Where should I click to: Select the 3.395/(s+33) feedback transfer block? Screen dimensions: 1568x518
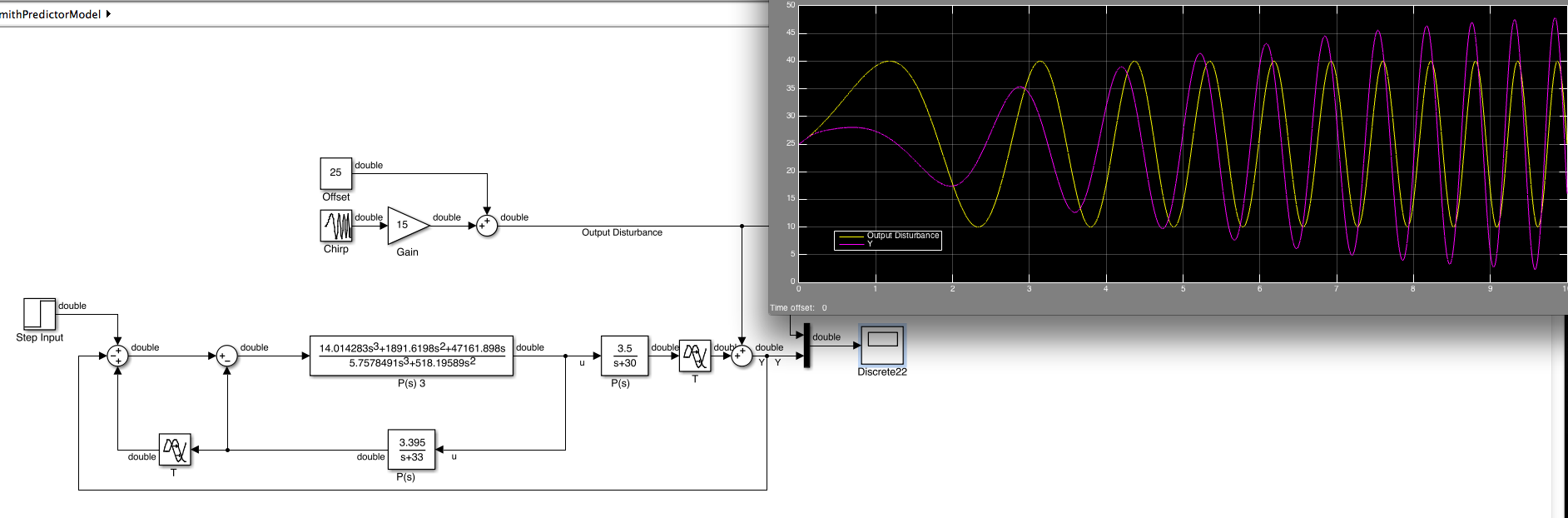click(x=411, y=450)
